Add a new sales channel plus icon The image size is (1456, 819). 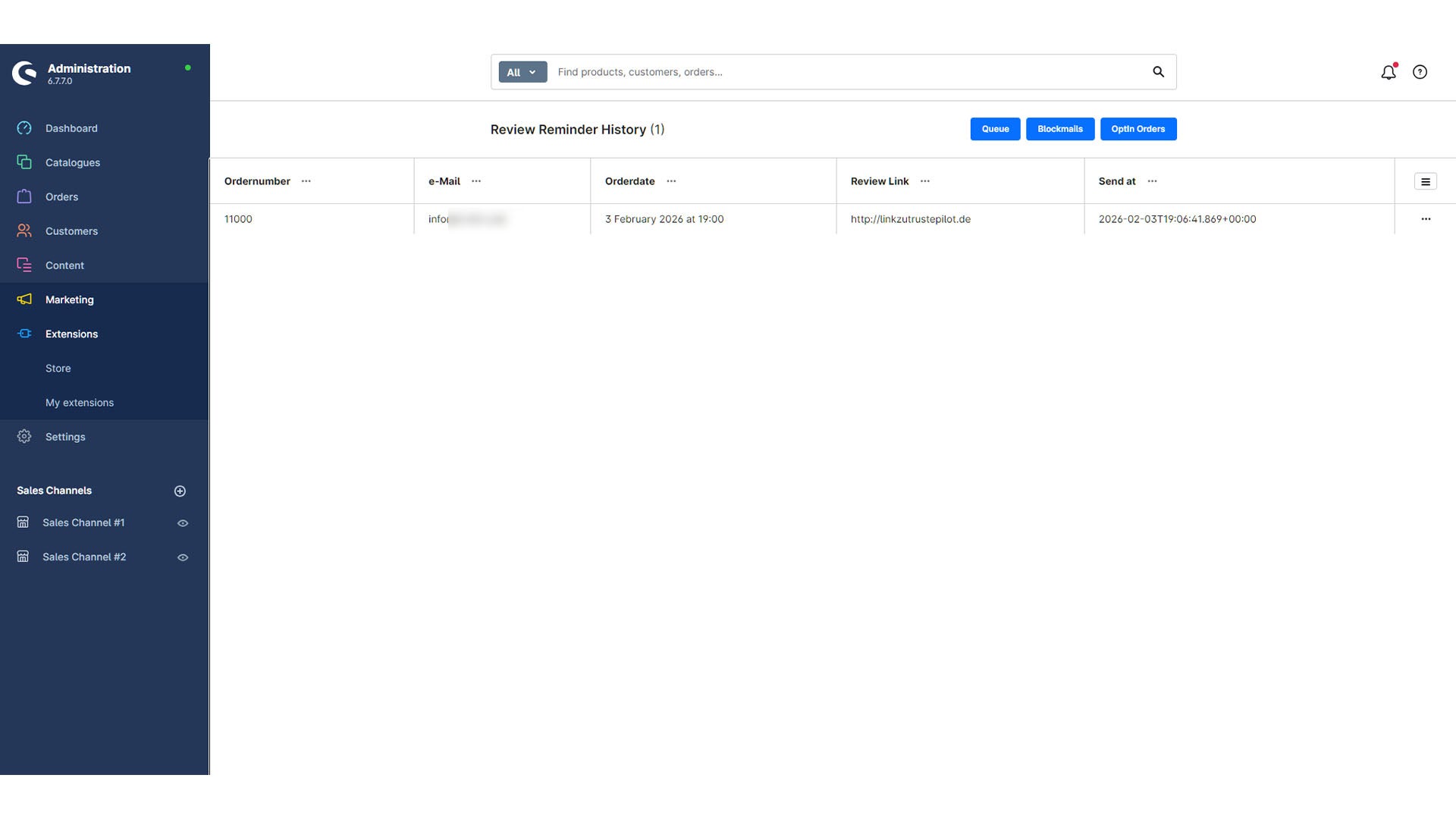[x=180, y=491]
